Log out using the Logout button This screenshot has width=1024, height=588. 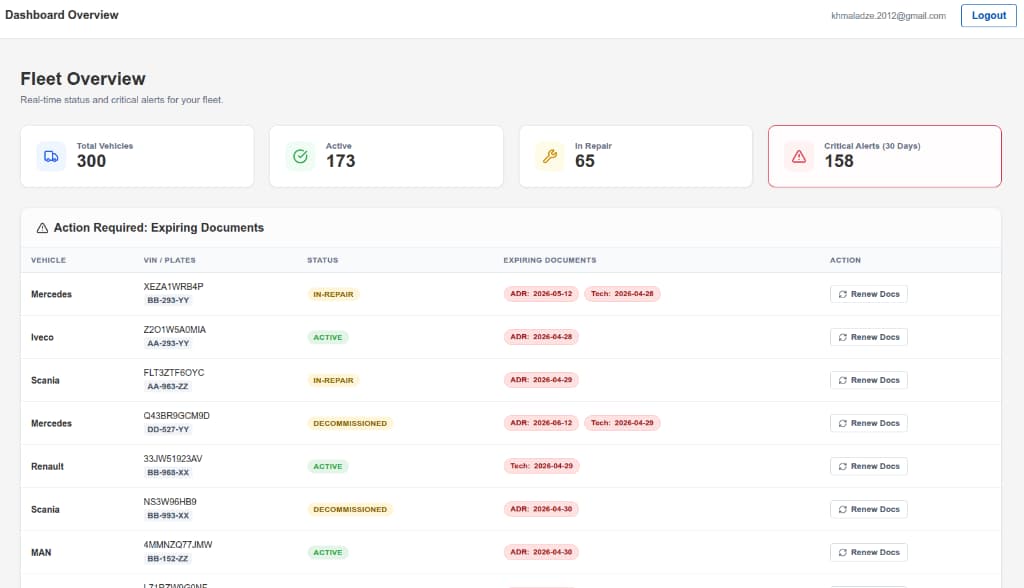coord(989,16)
